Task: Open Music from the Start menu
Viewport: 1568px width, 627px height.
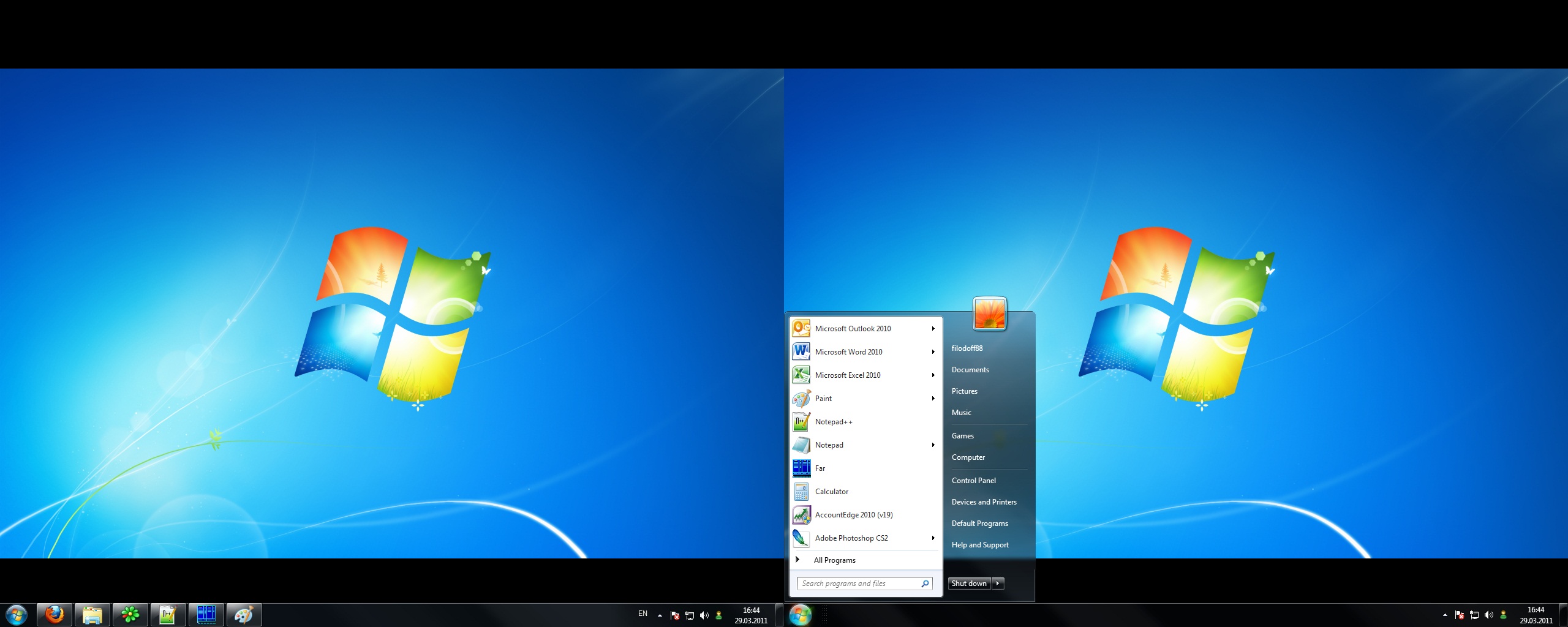Action: click(x=961, y=413)
